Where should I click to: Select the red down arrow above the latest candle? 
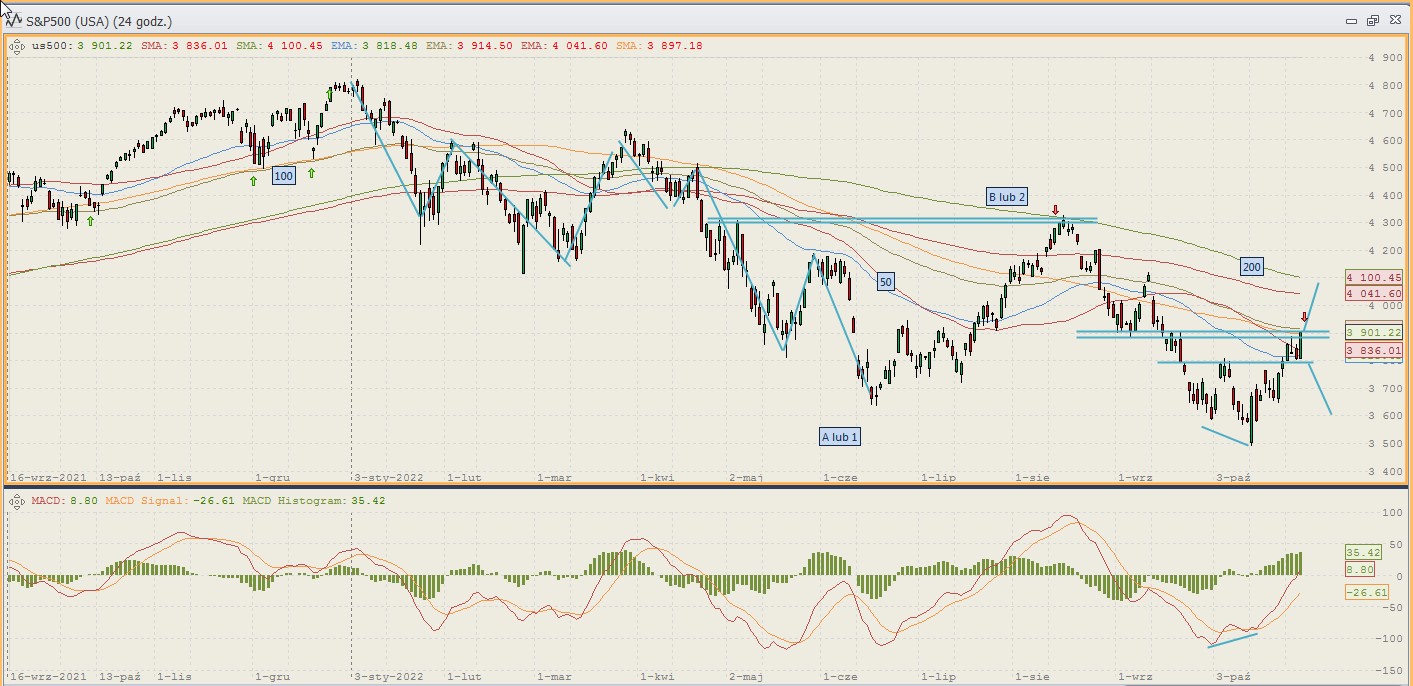coord(1304,317)
